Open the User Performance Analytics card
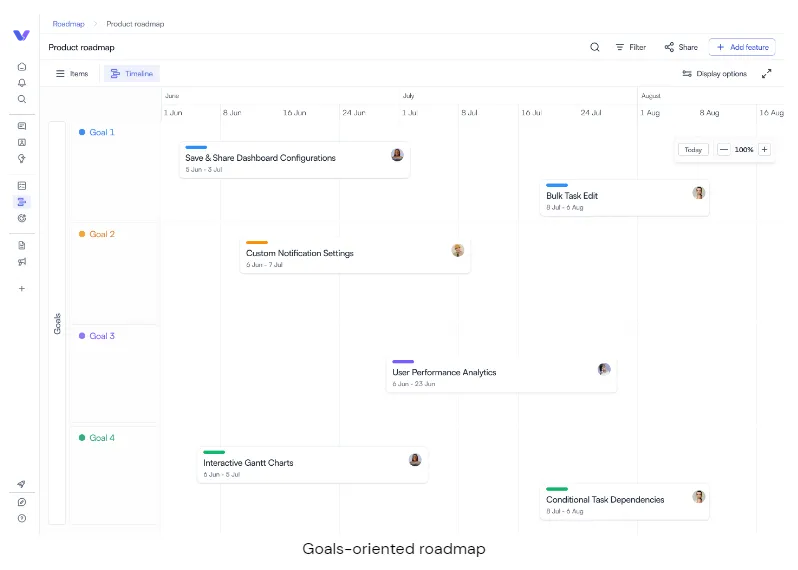Image resolution: width=798 pixels, height=570 pixels. (x=501, y=375)
